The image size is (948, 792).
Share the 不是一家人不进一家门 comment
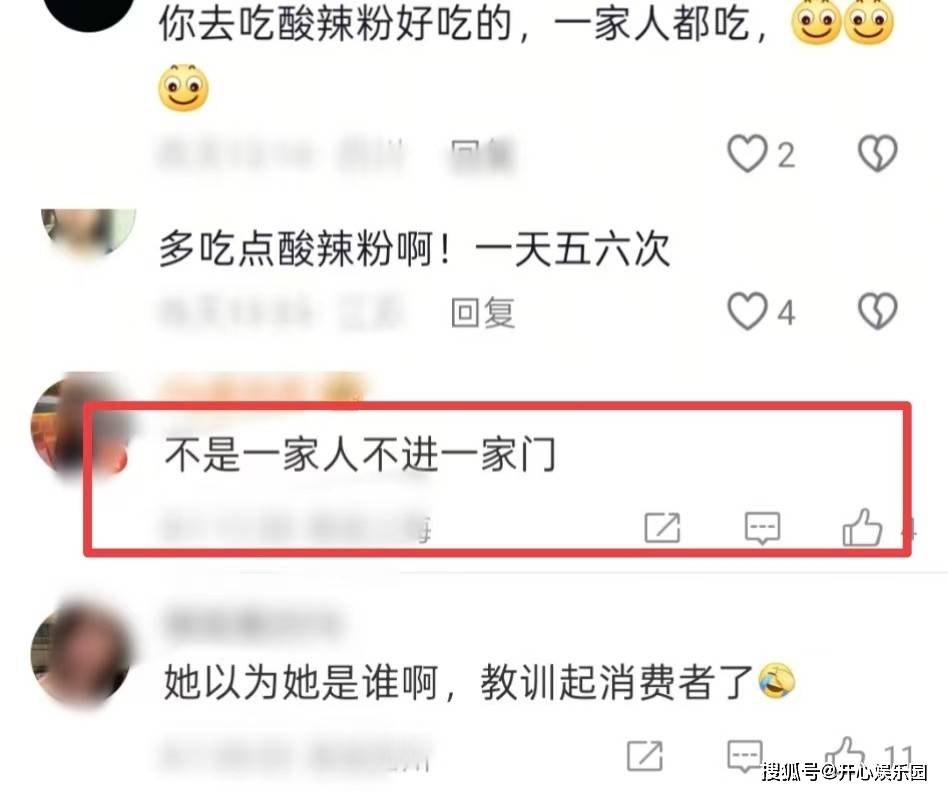tap(663, 527)
